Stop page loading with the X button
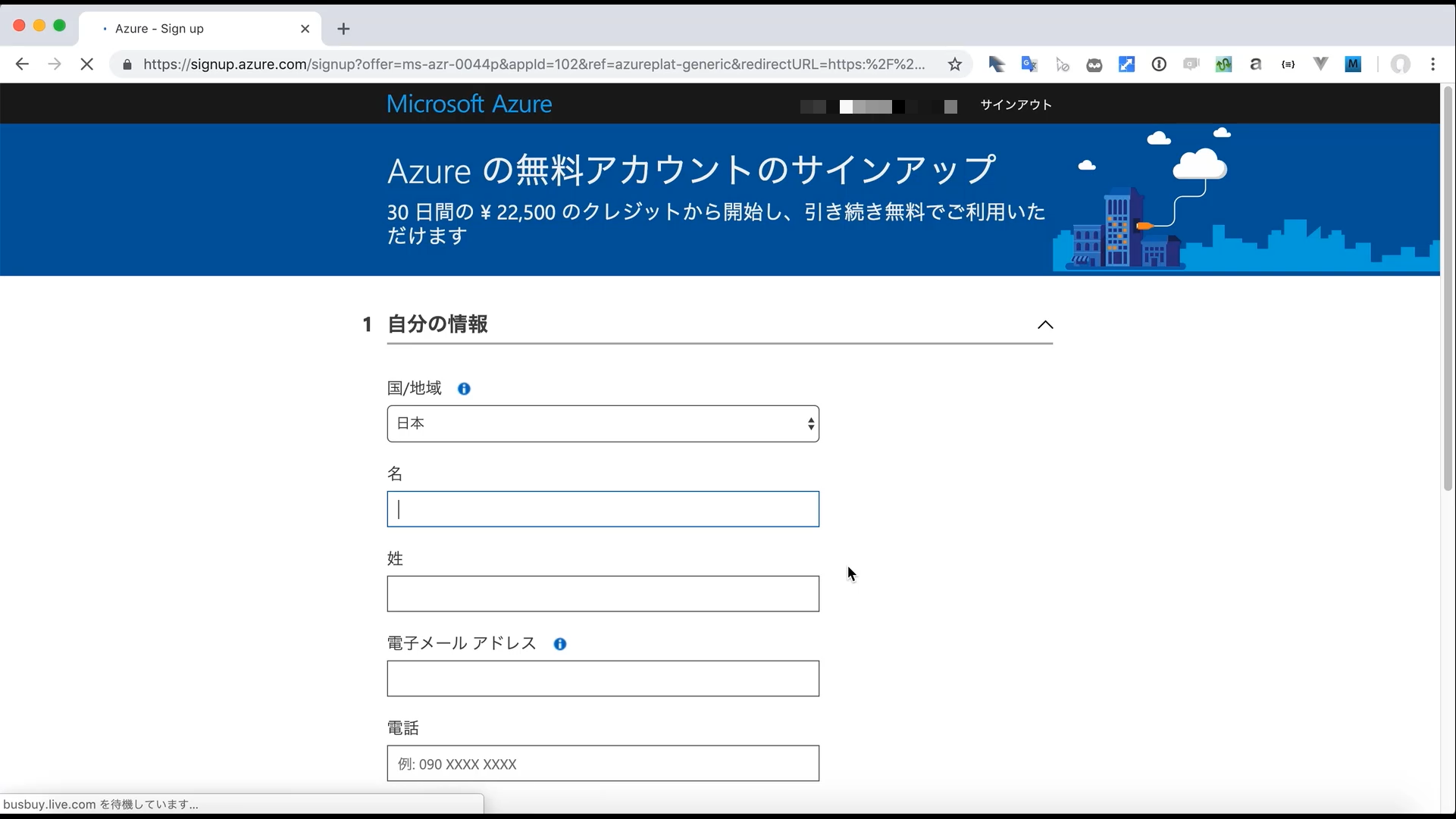Viewport: 1456px width, 819px height. (x=87, y=64)
